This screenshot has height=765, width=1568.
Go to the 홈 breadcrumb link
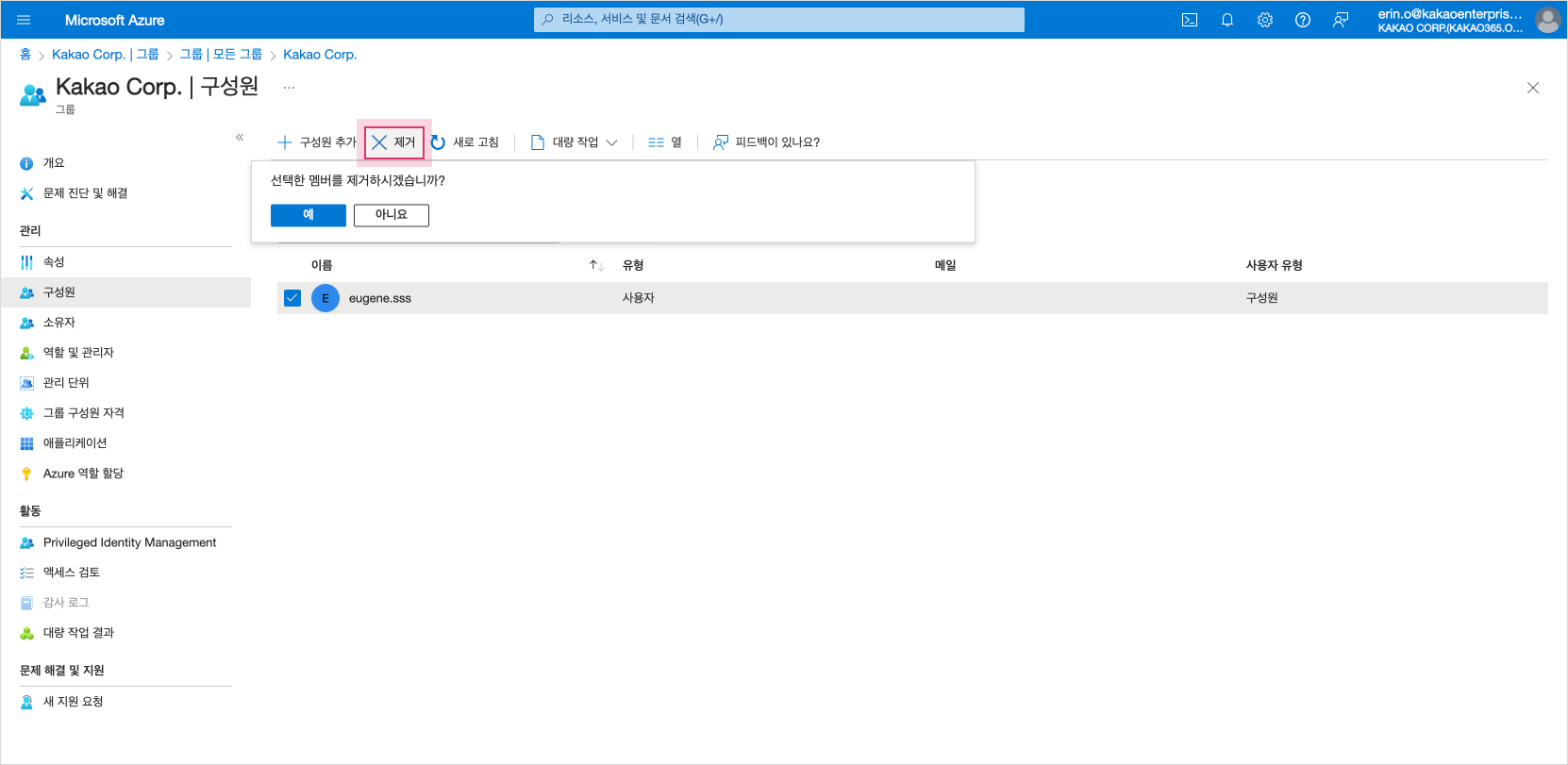pos(25,55)
